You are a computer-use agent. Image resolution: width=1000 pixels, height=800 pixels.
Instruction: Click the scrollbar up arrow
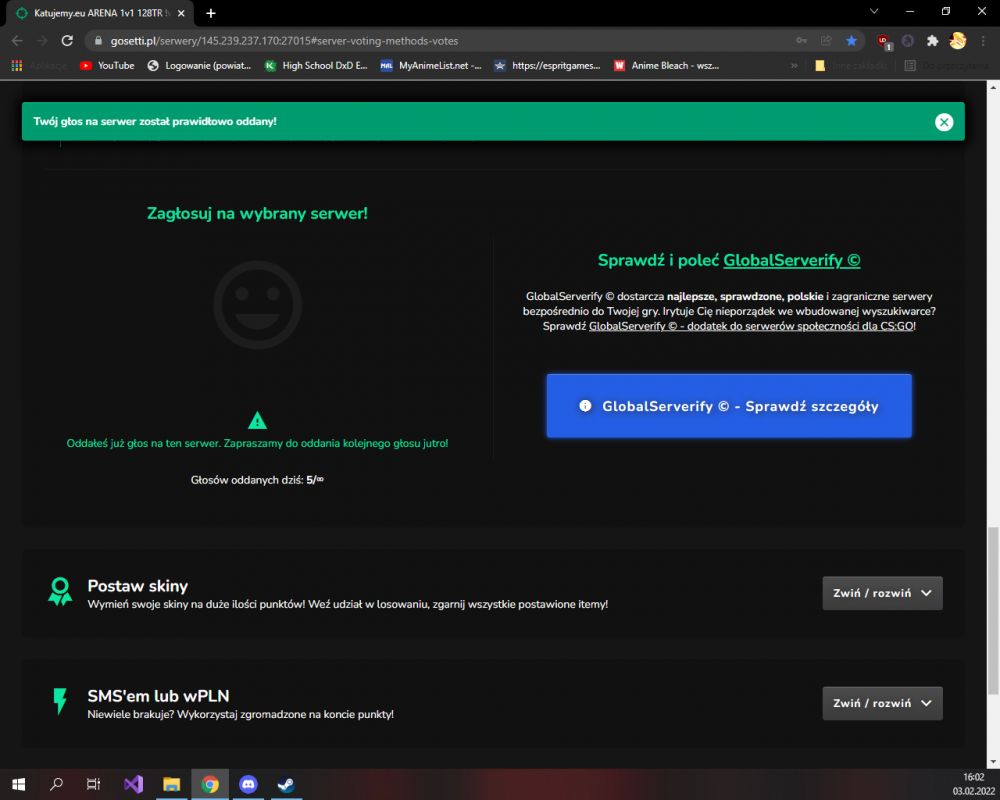993,87
